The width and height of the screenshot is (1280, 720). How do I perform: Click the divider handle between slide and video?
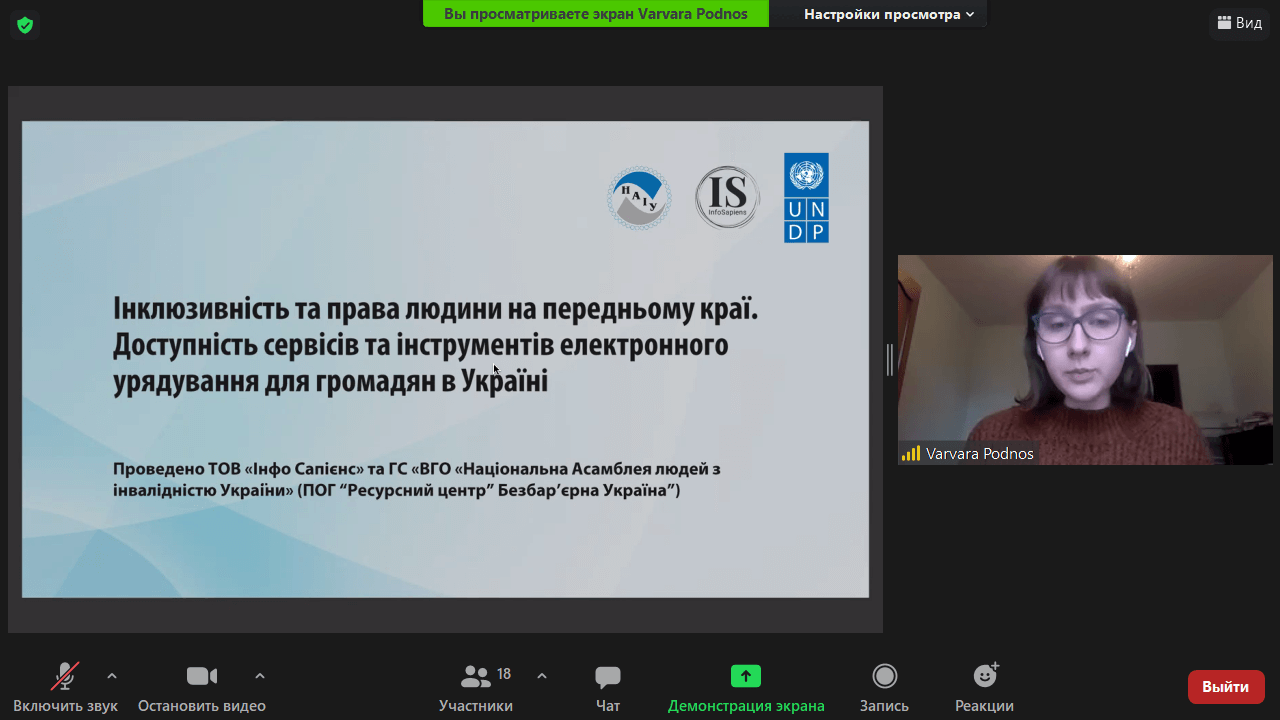(889, 360)
